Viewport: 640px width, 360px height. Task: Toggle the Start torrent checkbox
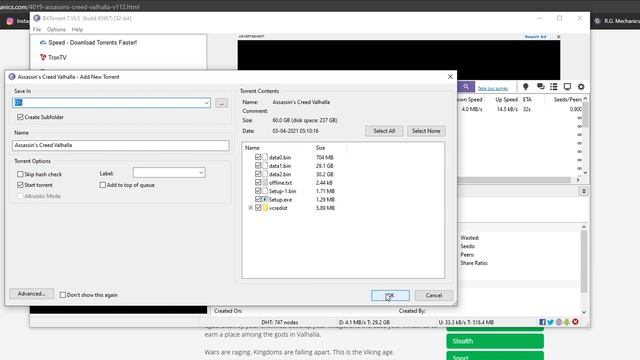[x=20, y=185]
